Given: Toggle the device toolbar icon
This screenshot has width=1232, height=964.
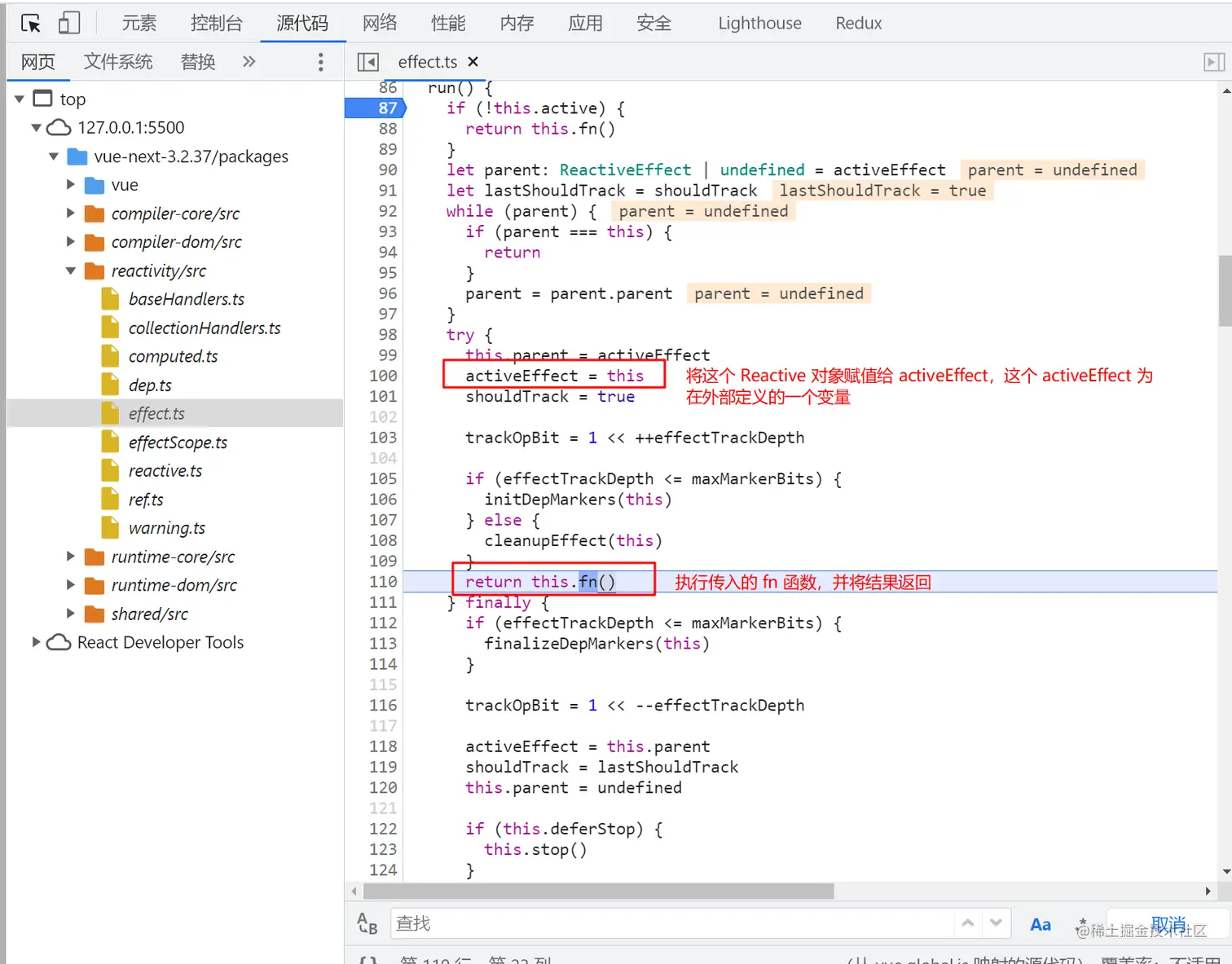Looking at the screenshot, I should (69, 23).
